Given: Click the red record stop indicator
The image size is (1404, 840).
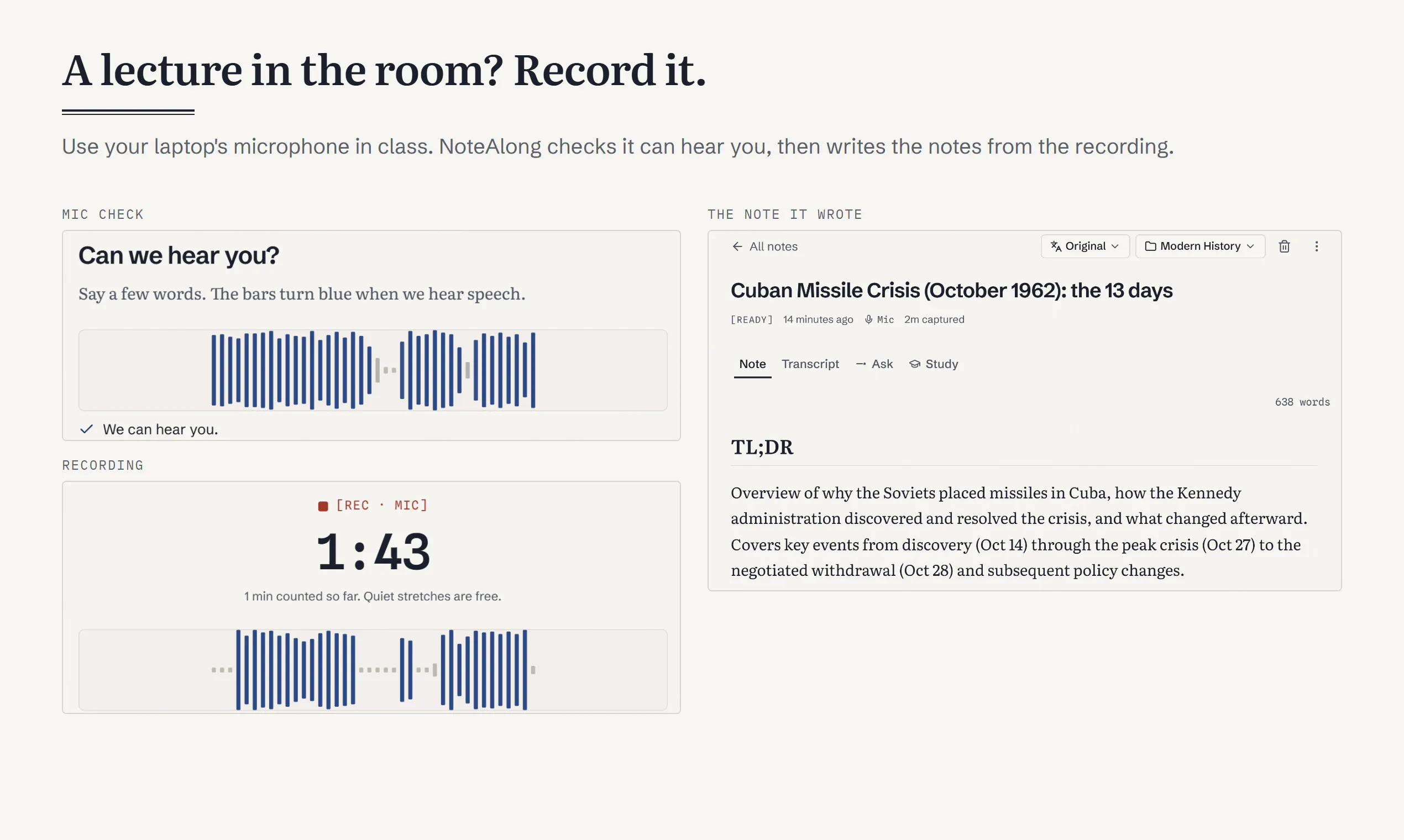Looking at the screenshot, I should coord(323,506).
